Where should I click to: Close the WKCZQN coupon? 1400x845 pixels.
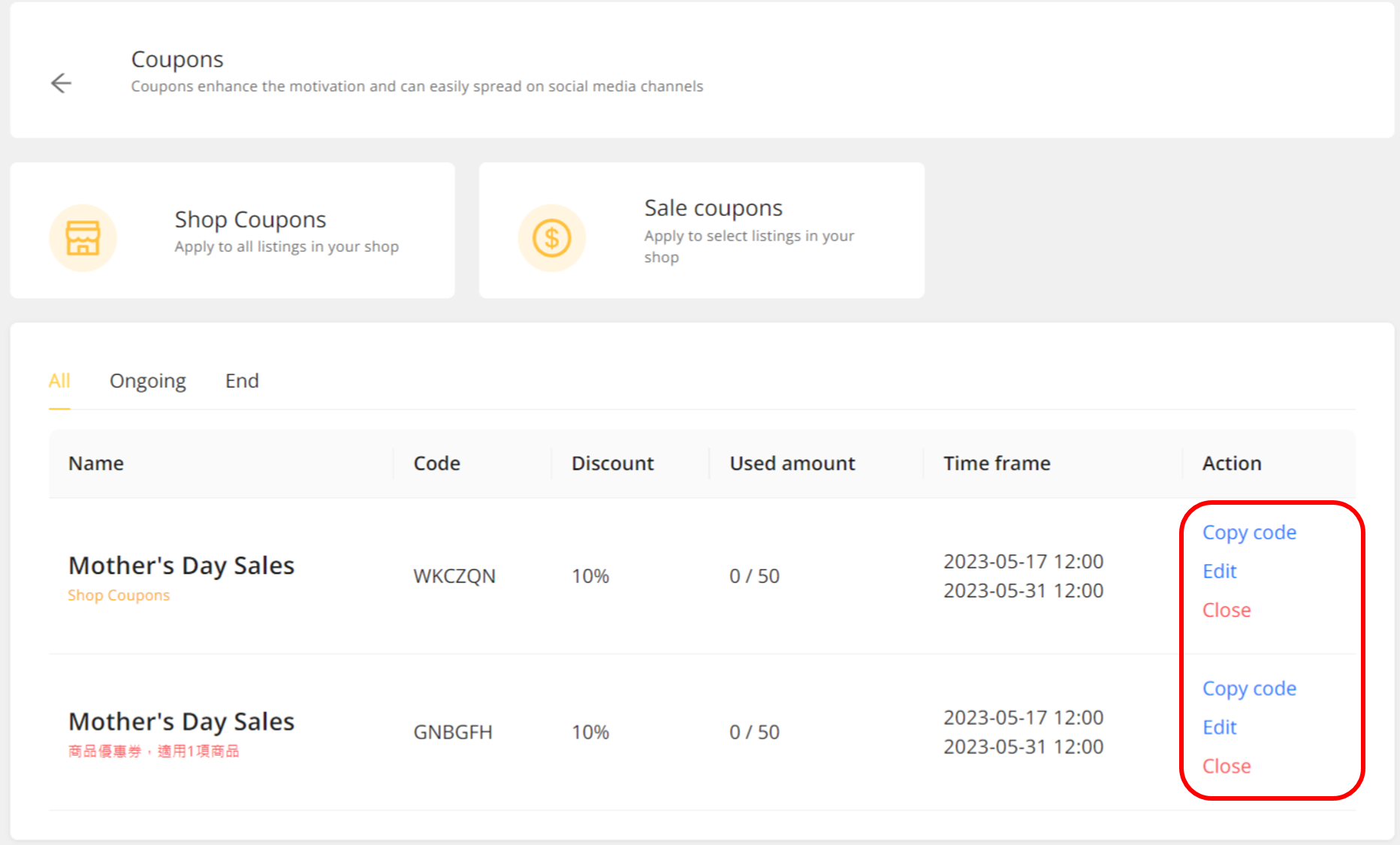(1227, 611)
